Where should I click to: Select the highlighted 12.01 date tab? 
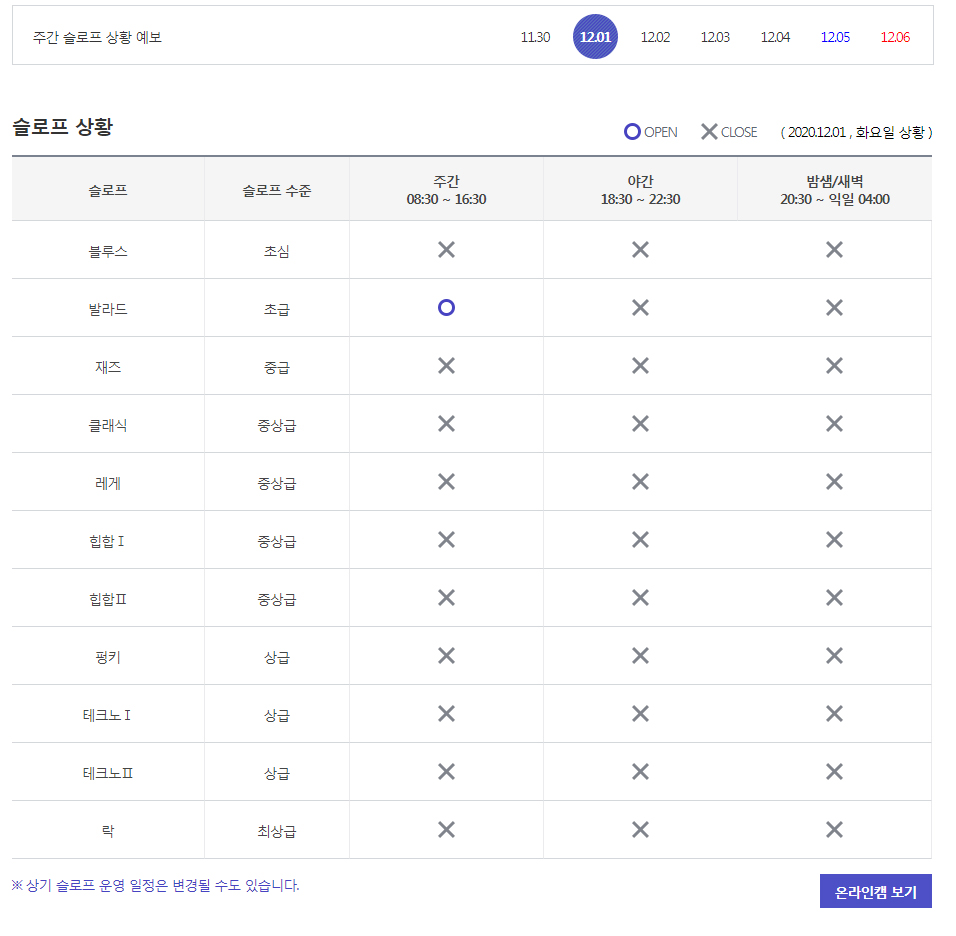(595, 37)
